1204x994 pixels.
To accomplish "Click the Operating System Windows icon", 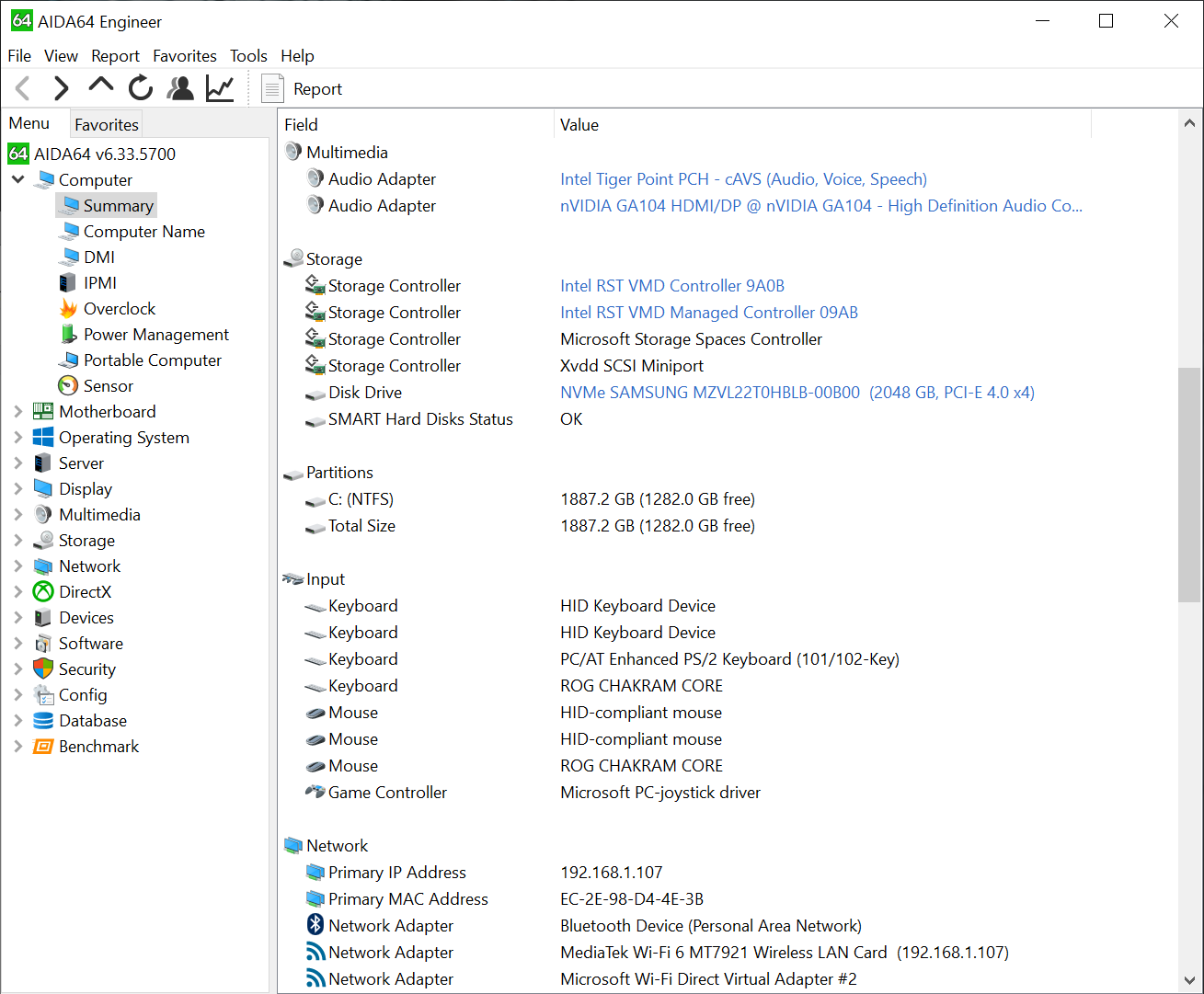I will tap(43, 437).
